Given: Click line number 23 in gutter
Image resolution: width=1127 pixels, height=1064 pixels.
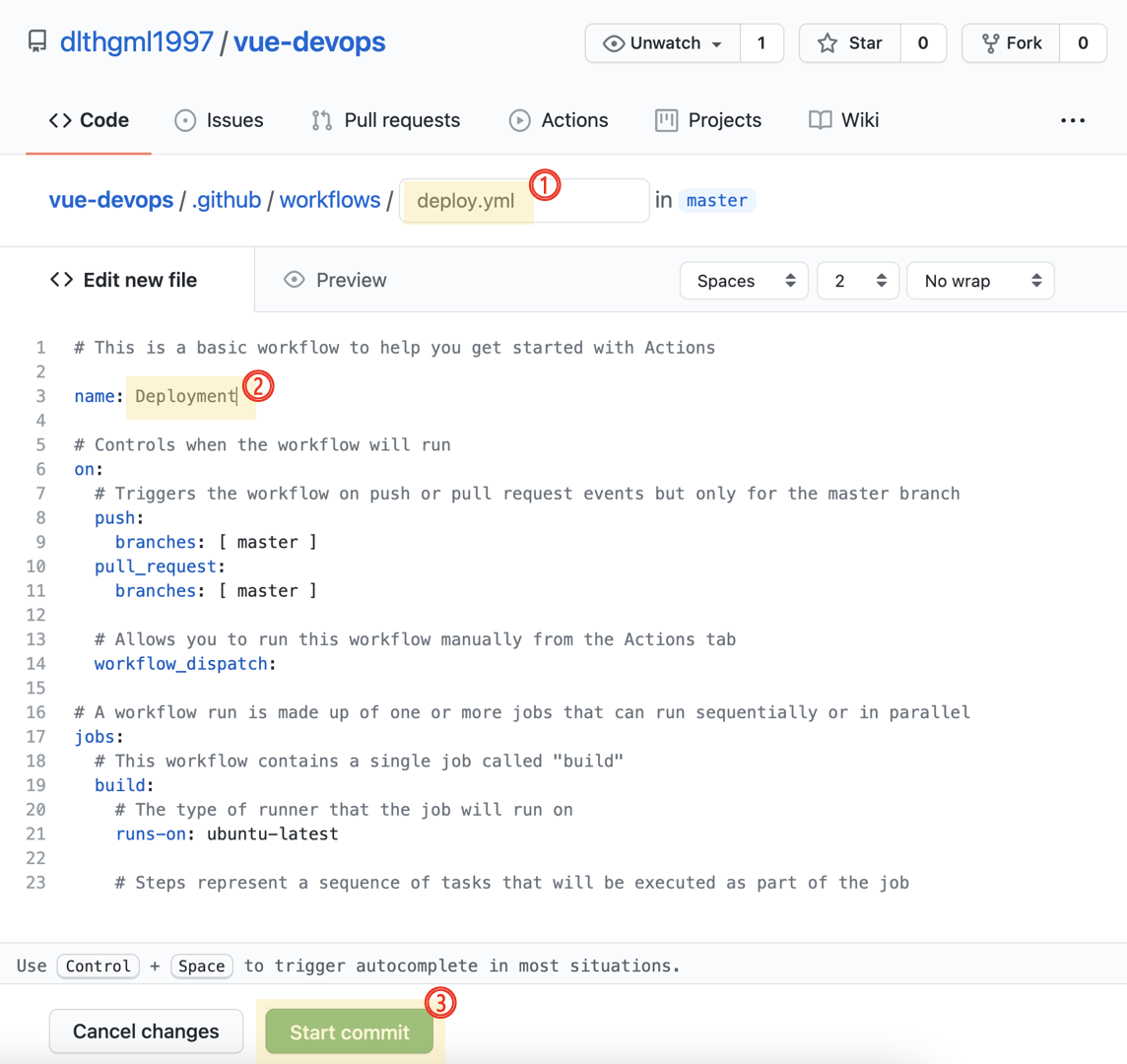Looking at the screenshot, I should point(35,883).
